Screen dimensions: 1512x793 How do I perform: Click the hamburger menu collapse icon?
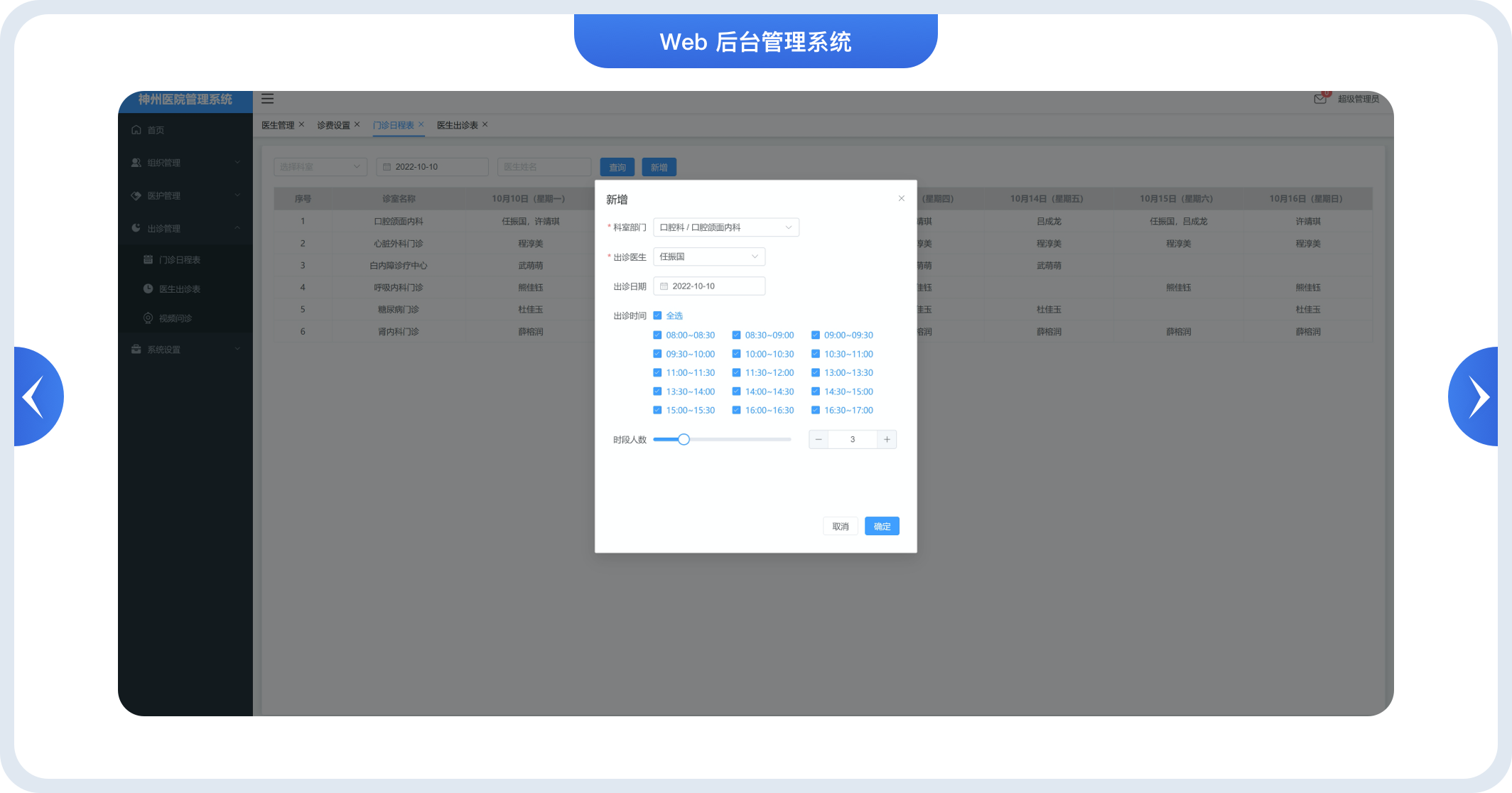[267, 99]
